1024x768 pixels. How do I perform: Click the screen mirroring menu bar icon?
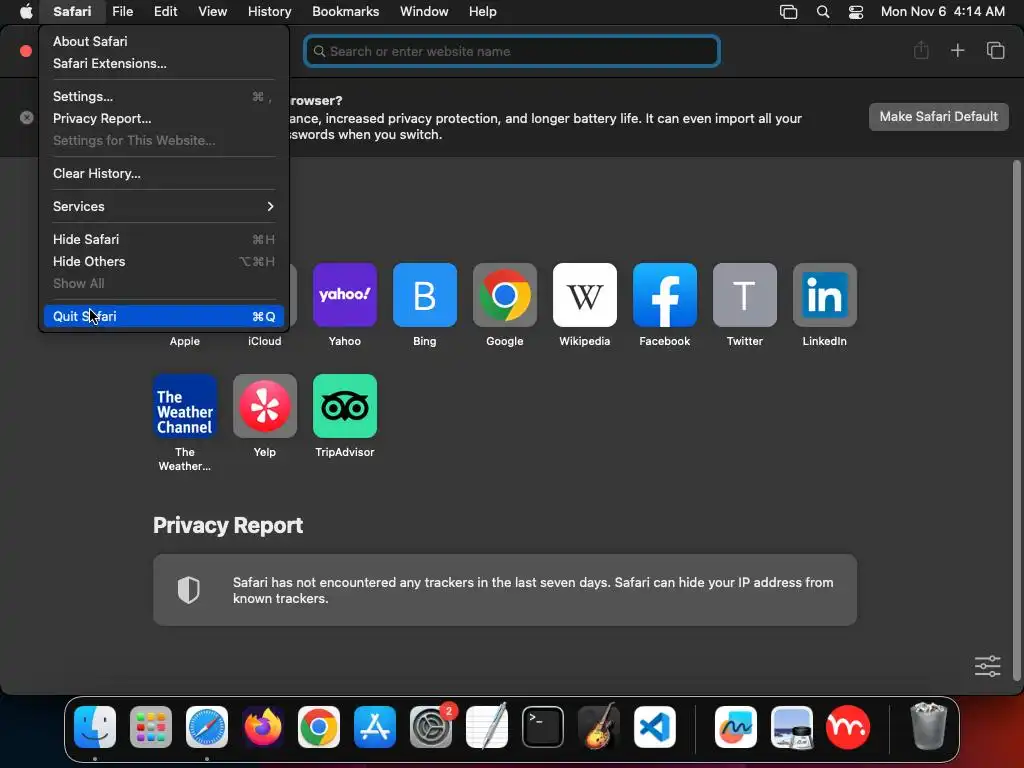pos(789,12)
